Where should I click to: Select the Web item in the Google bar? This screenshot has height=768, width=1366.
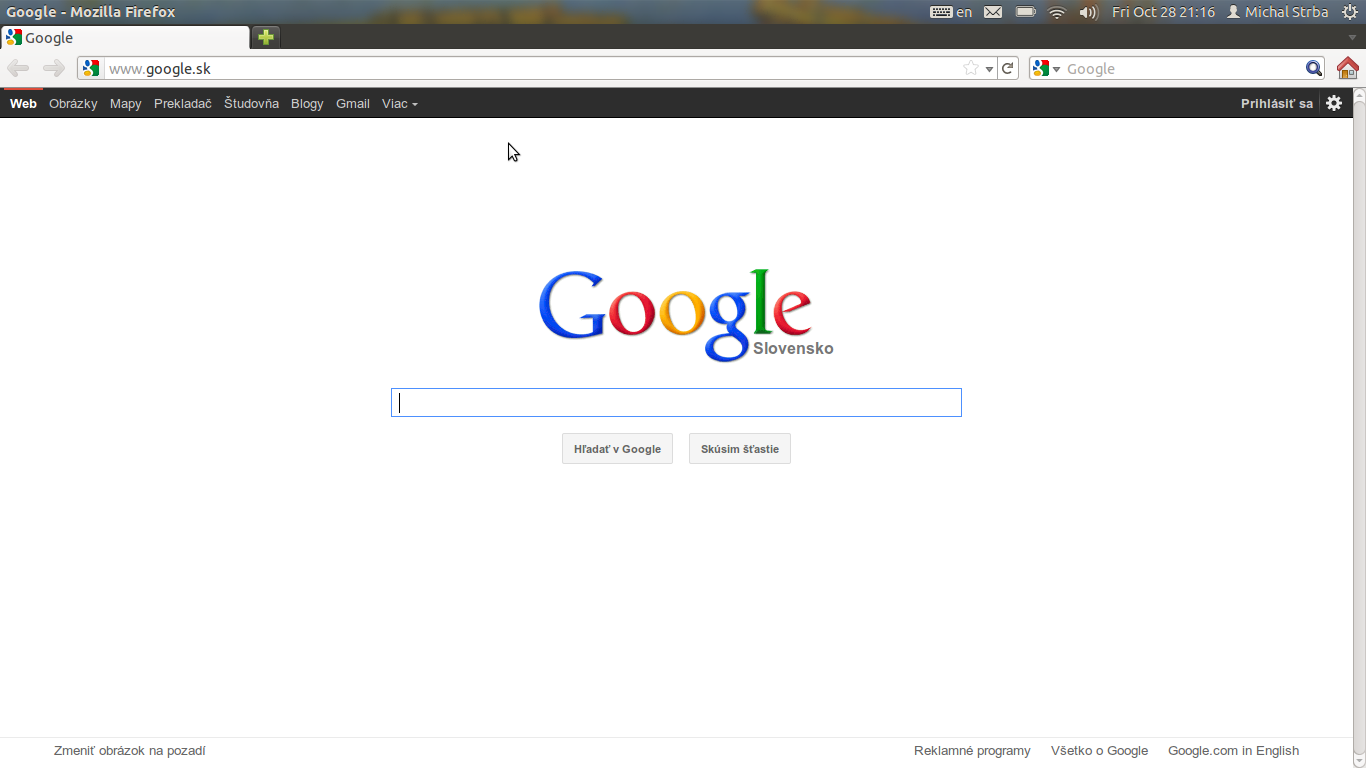pos(23,103)
